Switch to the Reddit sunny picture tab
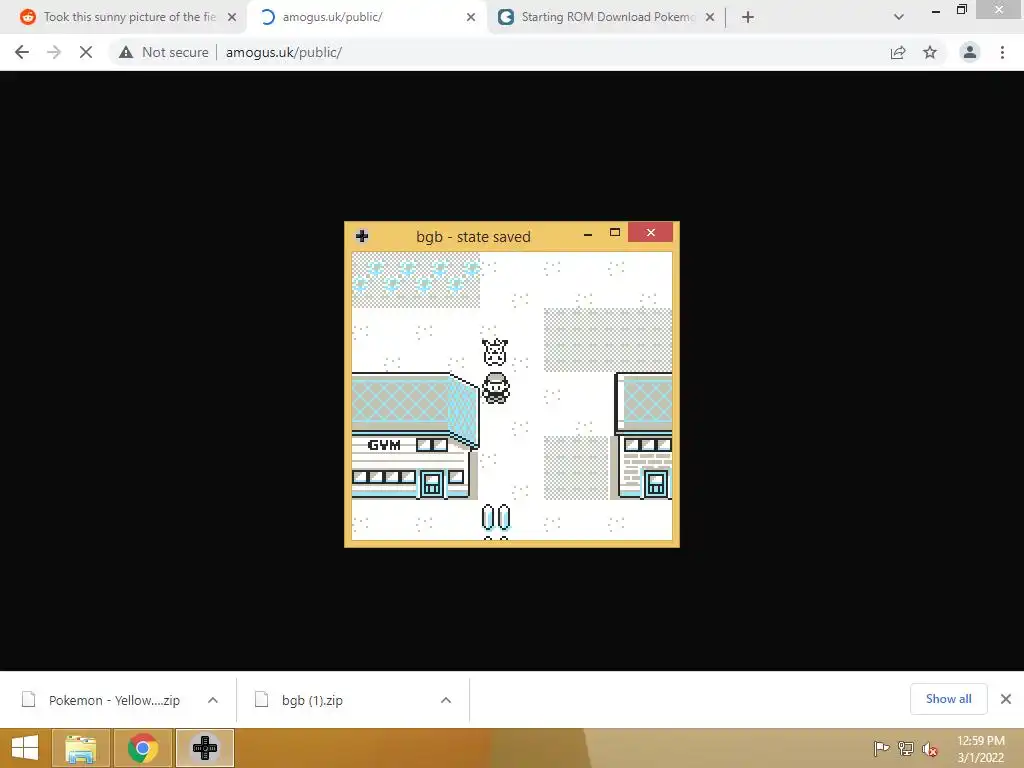Screen dimensions: 1024x768 point(129,17)
